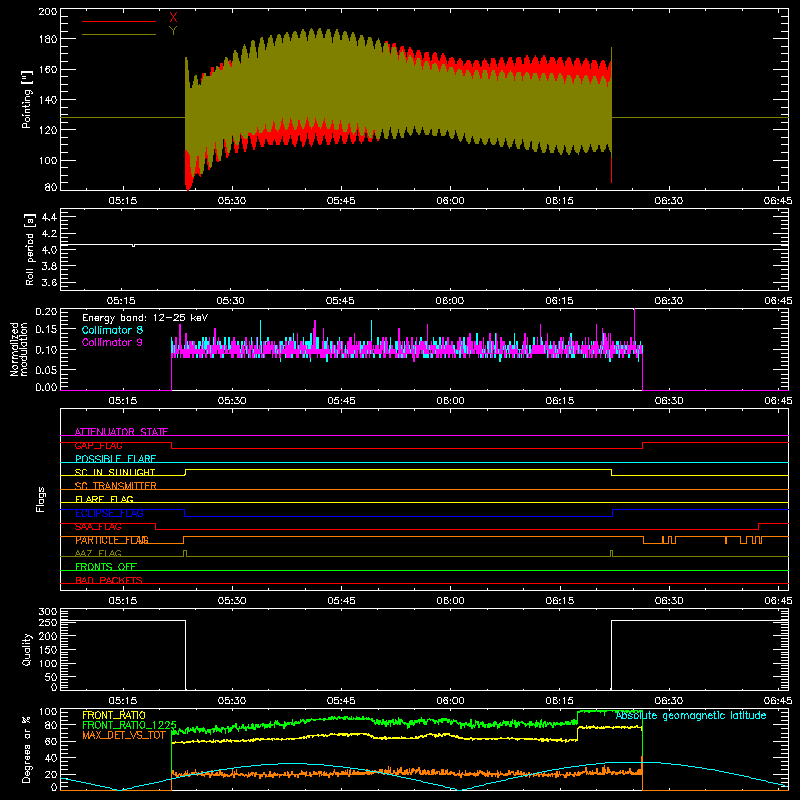Click the 0.20 tick on the modulation axis
The width and height of the screenshot is (800, 800).
[x=46, y=312]
